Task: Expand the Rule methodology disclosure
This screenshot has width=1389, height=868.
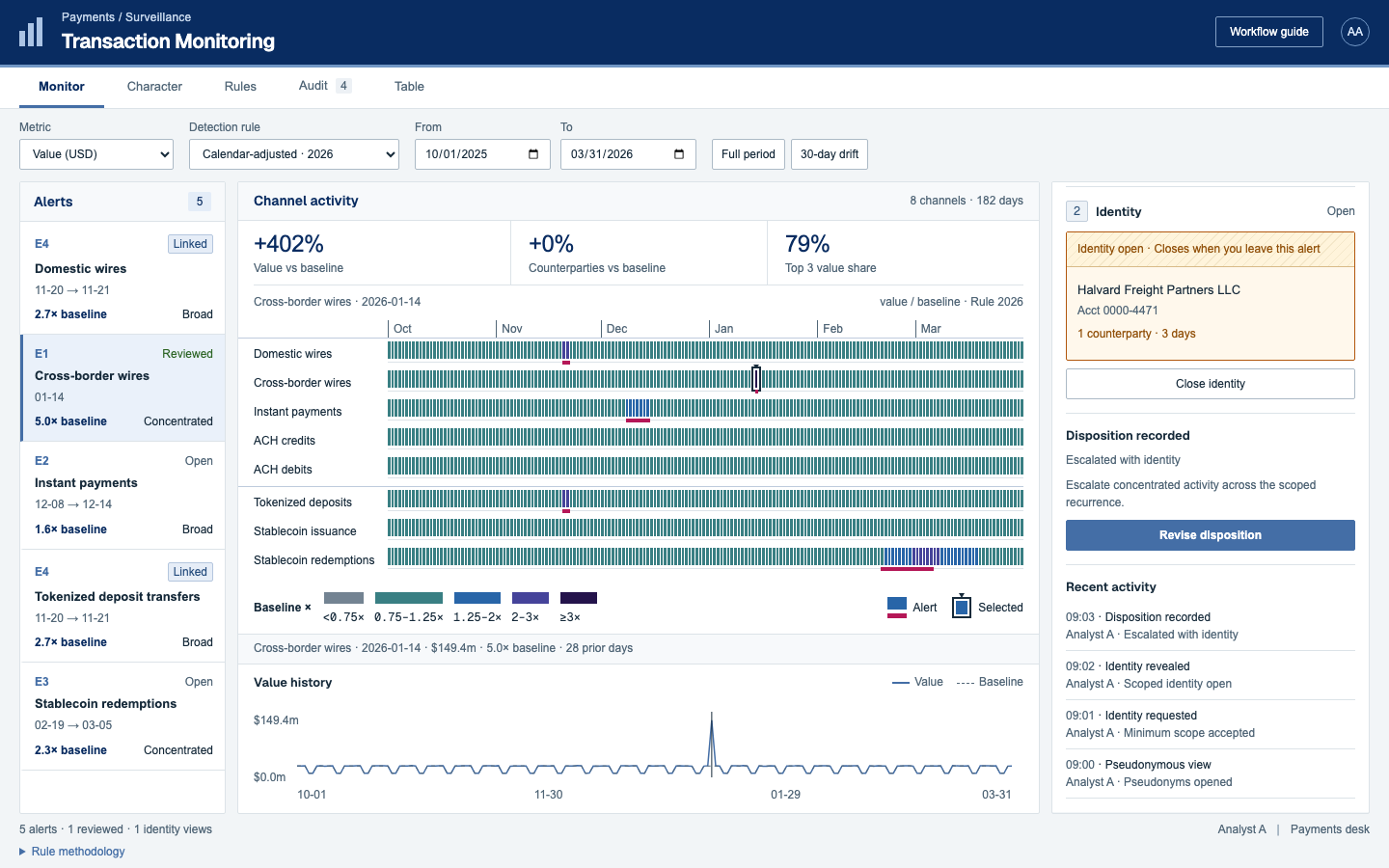Action: [72, 852]
